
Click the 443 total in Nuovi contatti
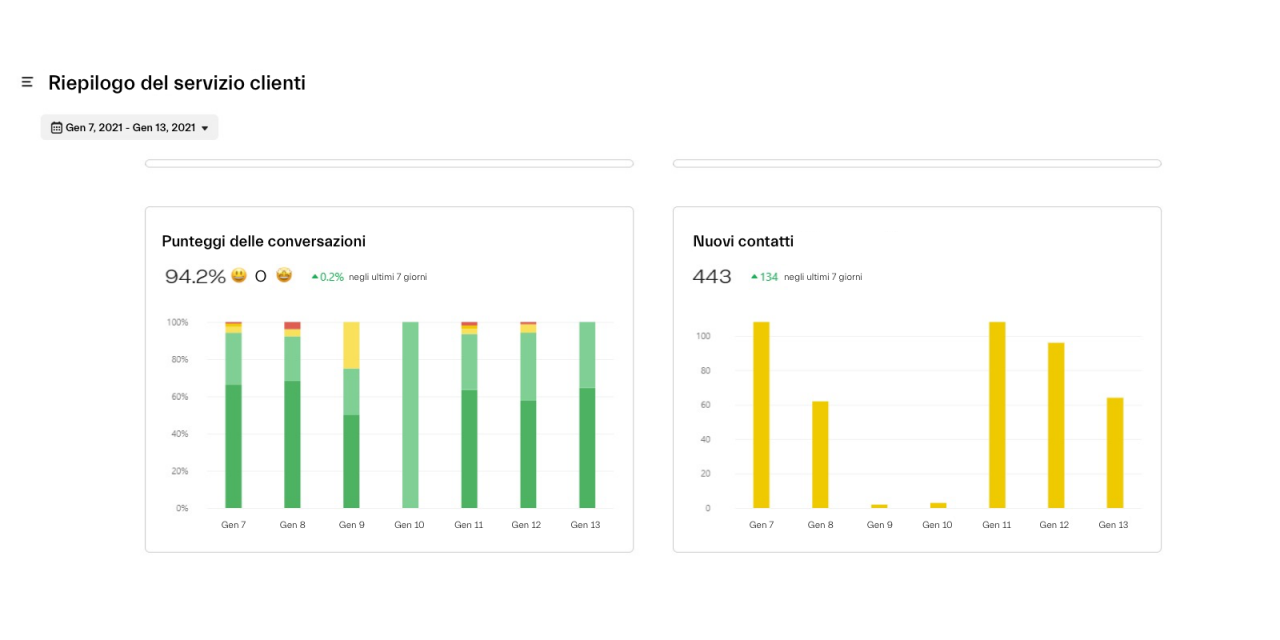click(x=712, y=277)
